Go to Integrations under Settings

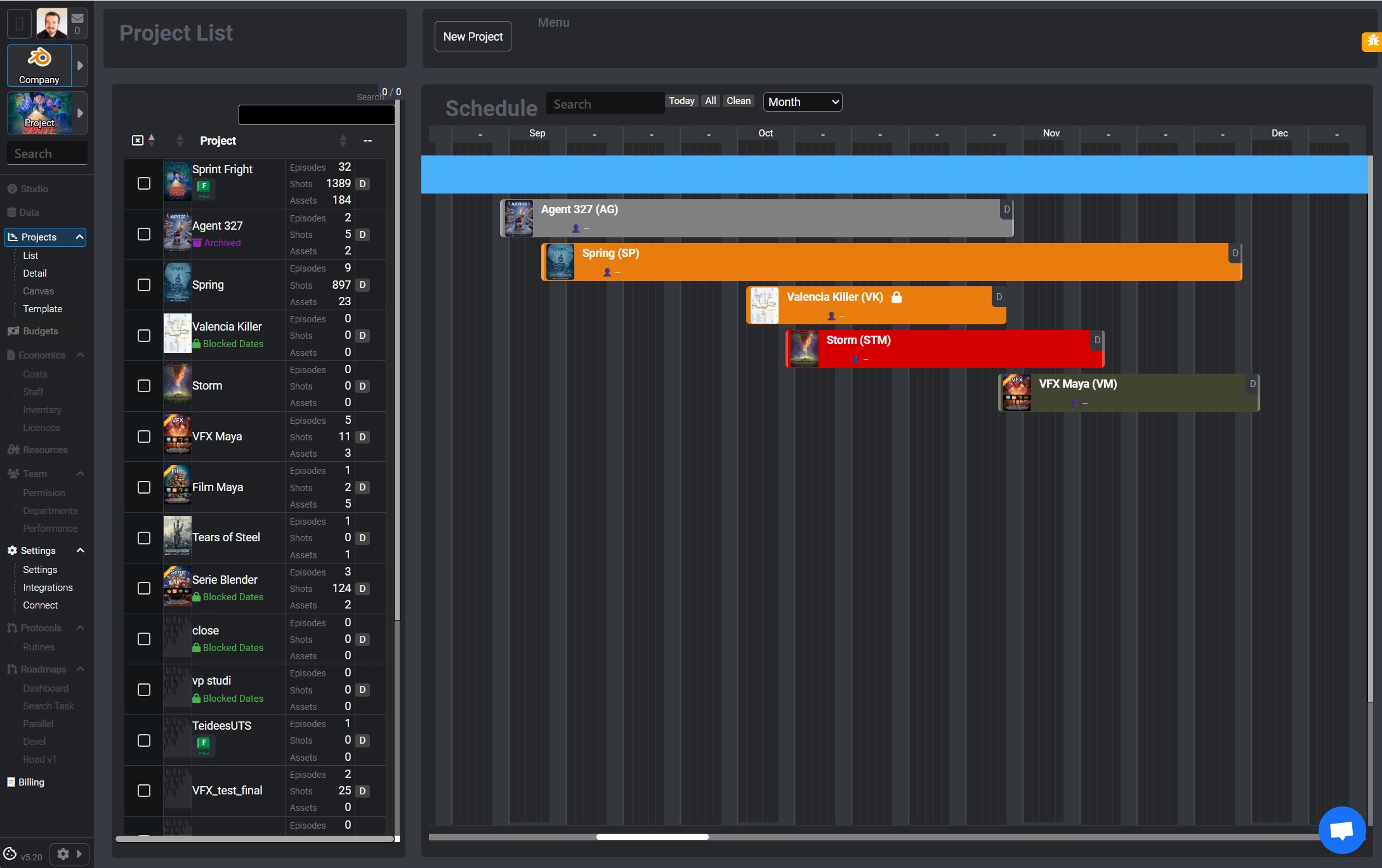point(48,588)
